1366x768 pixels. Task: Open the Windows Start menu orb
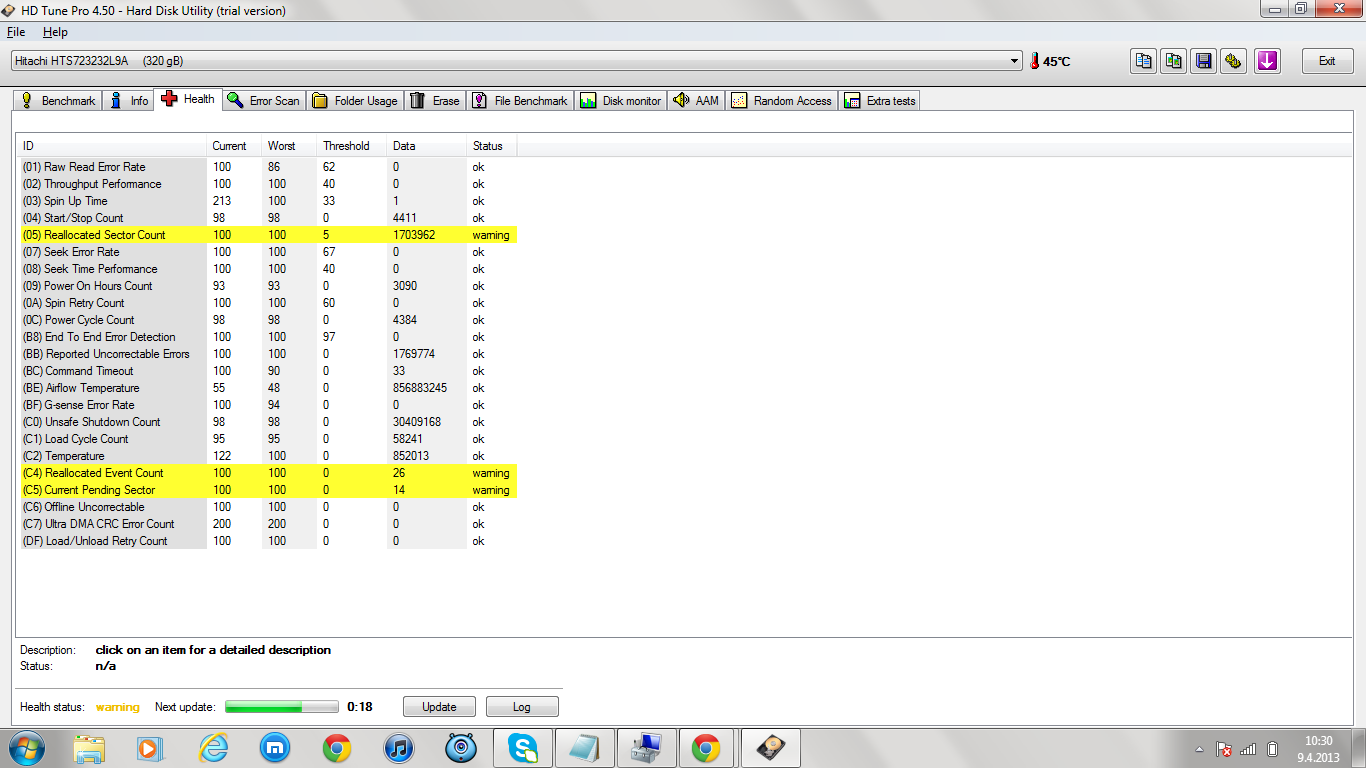pyautogui.click(x=25, y=747)
